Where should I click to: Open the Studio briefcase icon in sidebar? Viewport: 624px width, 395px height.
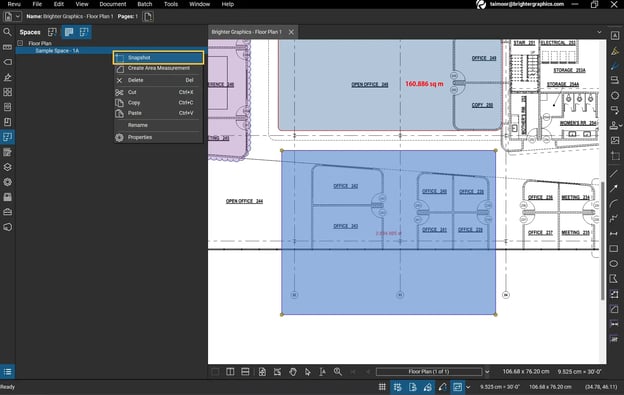[7, 212]
